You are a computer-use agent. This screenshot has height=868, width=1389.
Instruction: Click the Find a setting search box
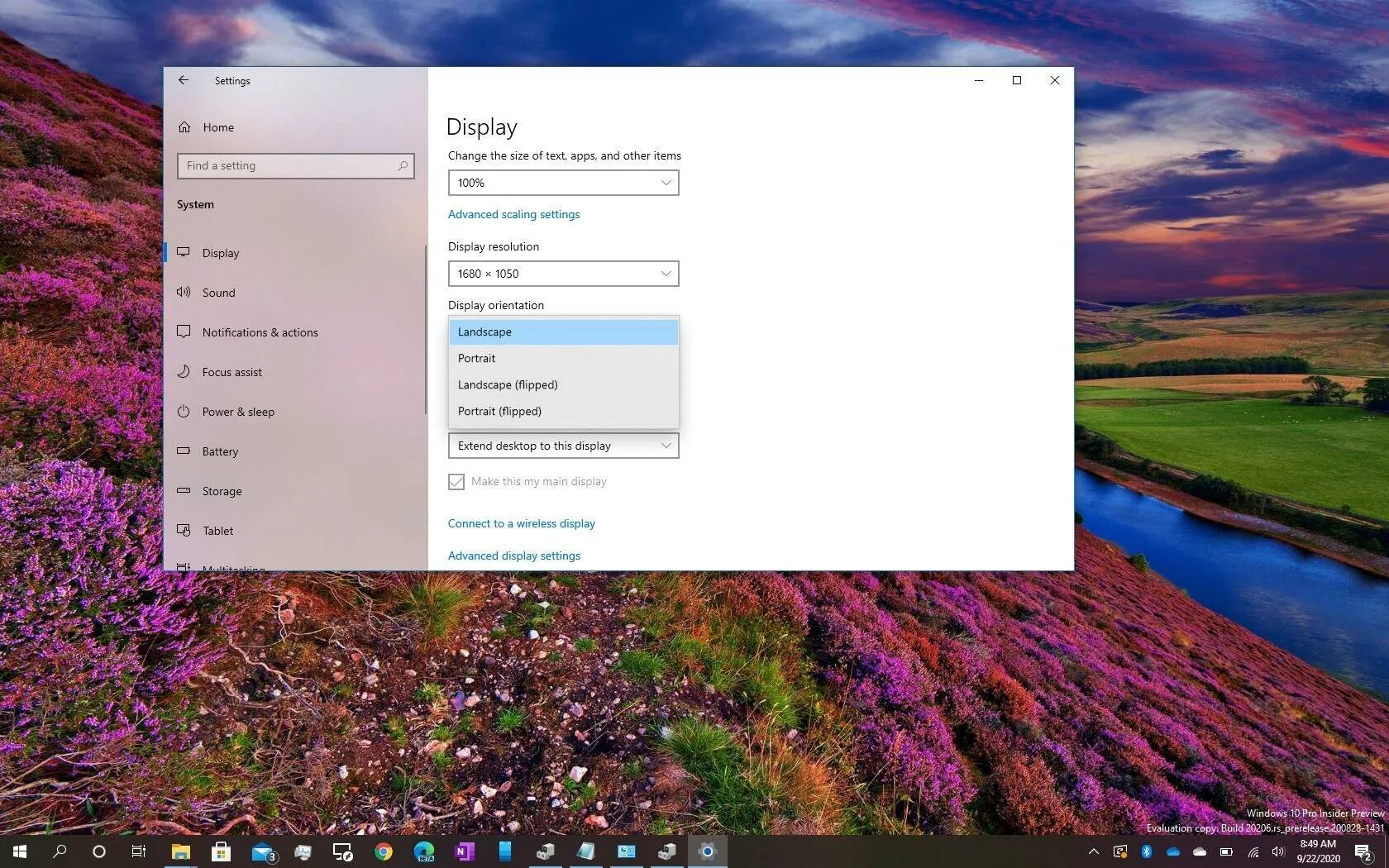tap(295, 166)
